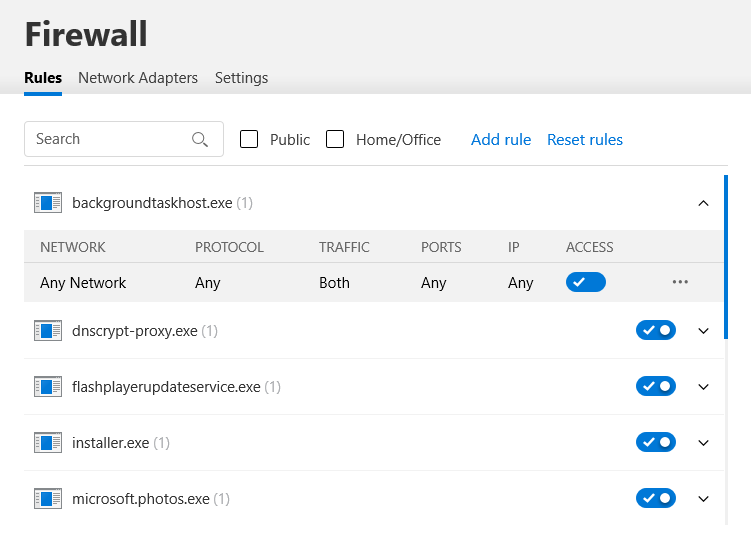Click the installer.exe app icon

tap(48, 443)
